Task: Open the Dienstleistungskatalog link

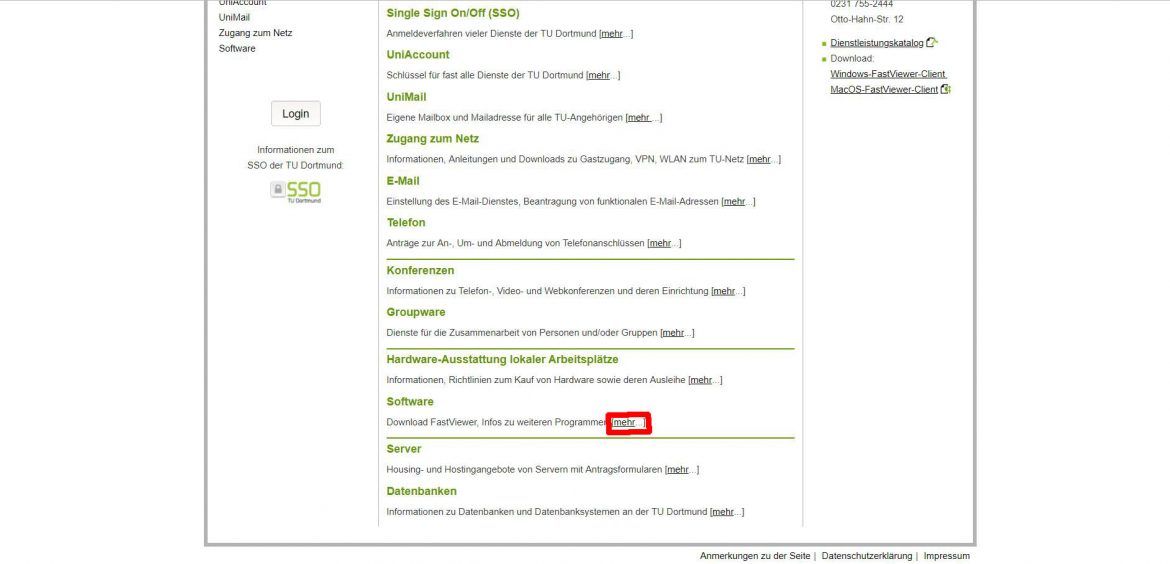Action: click(x=877, y=43)
